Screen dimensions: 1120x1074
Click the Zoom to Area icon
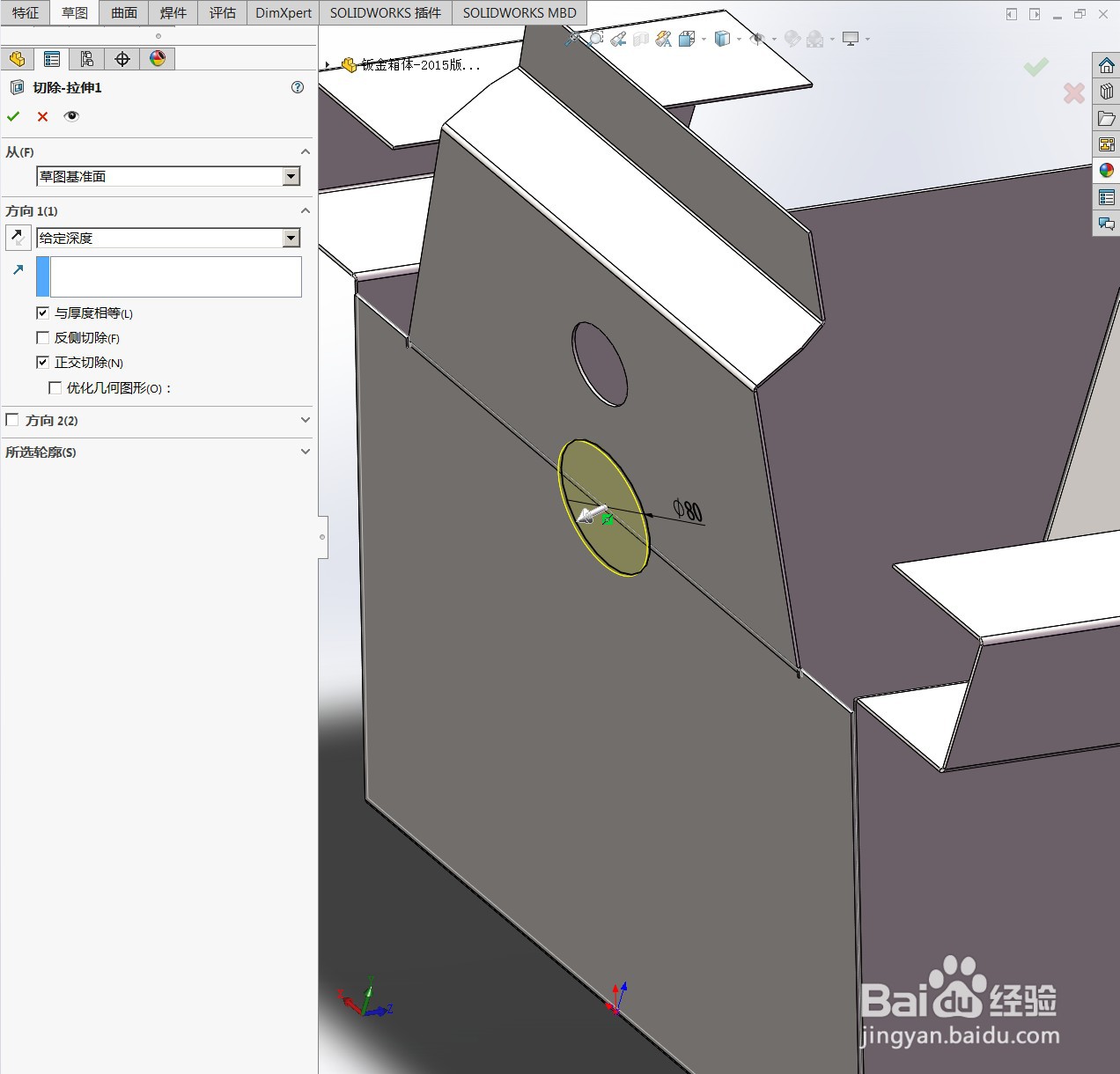point(596,39)
